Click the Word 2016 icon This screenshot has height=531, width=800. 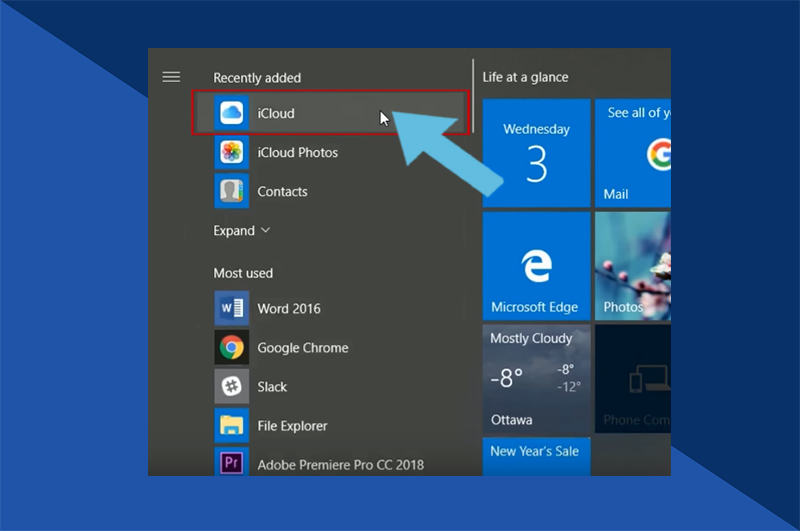tap(232, 308)
